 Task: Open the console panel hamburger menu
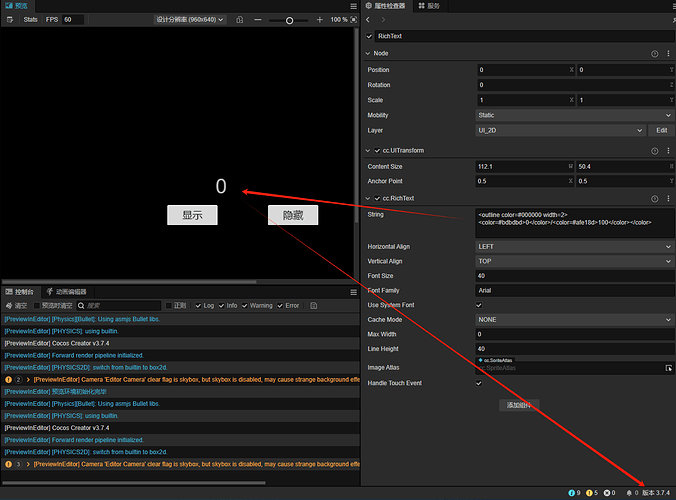click(x=354, y=292)
